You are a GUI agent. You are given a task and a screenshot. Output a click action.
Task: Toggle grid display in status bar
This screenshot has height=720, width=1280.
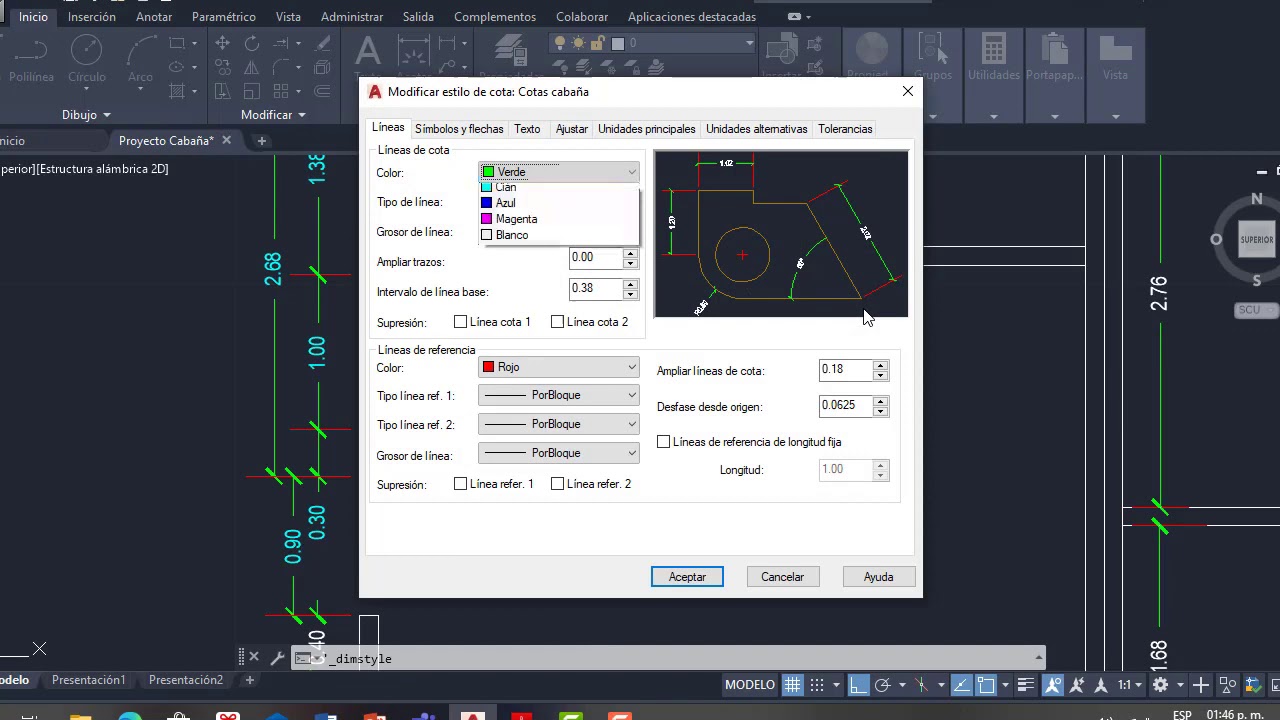792,685
